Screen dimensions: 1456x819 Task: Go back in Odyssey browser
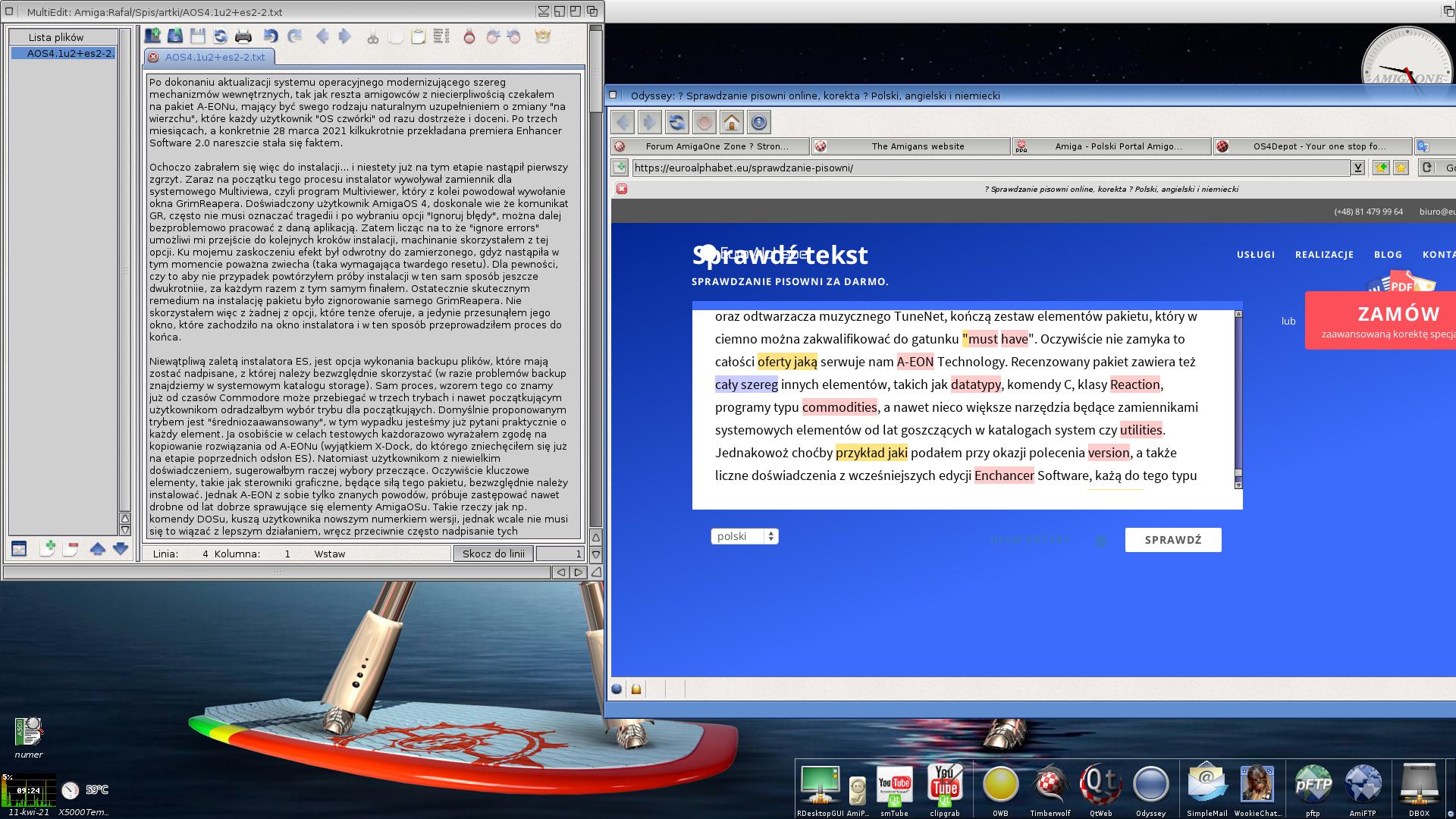[623, 122]
